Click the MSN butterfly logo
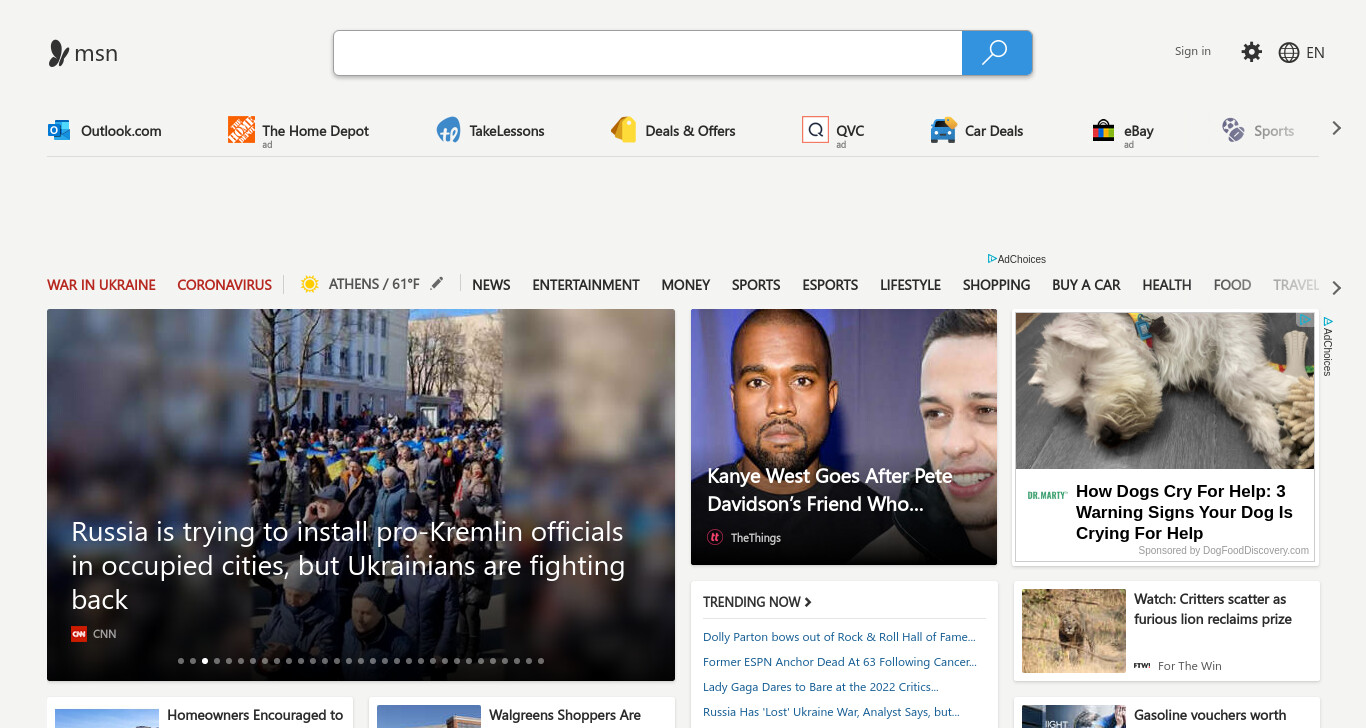1366x728 pixels. click(x=59, y=53)
